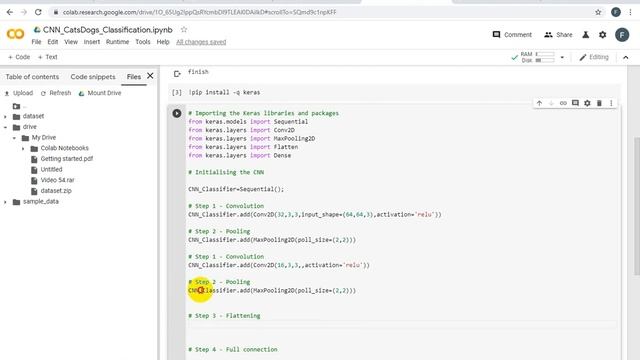Click Upload in the Files panel

[19, 93]
